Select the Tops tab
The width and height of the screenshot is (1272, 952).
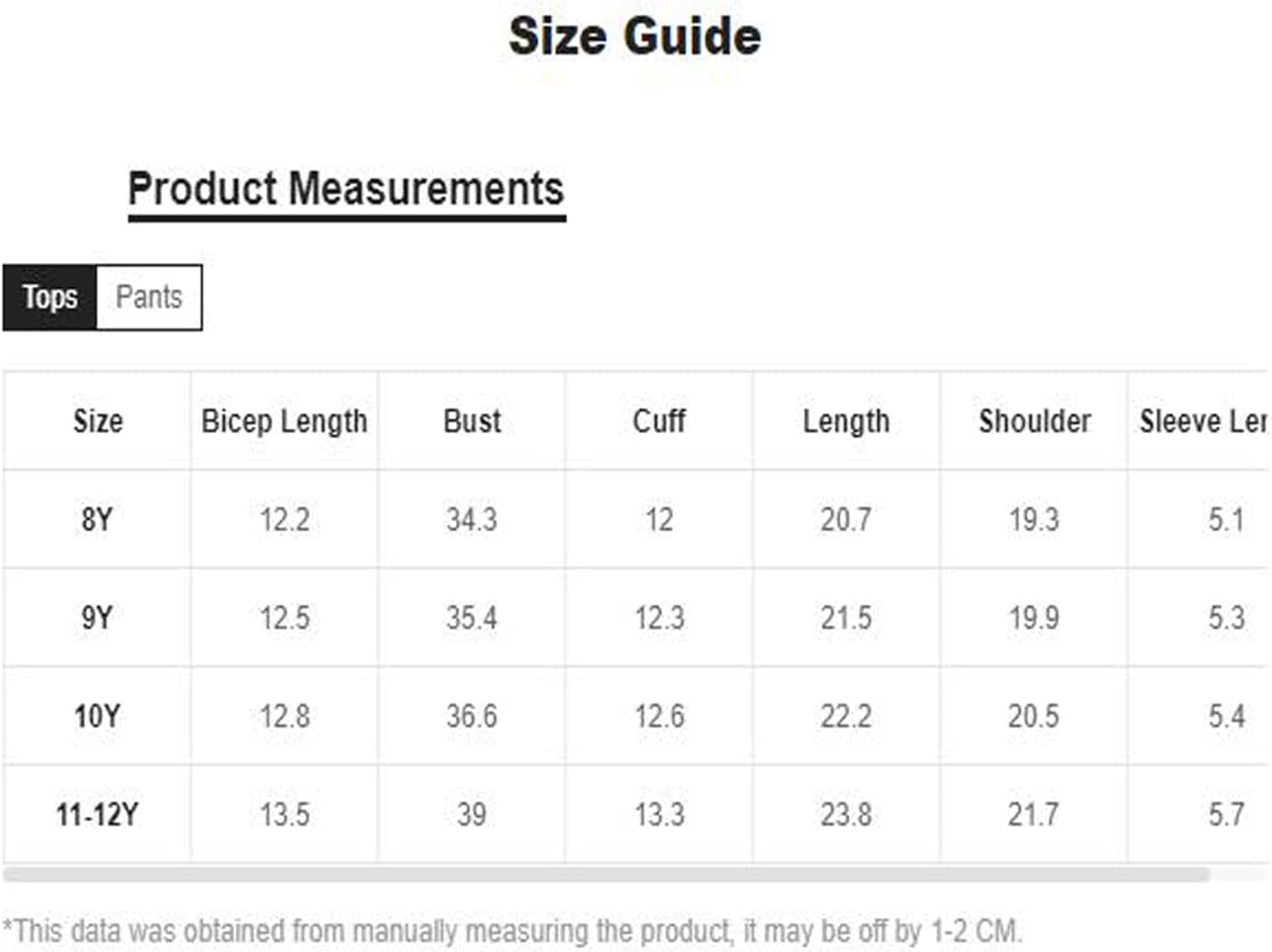pos(50,297)
